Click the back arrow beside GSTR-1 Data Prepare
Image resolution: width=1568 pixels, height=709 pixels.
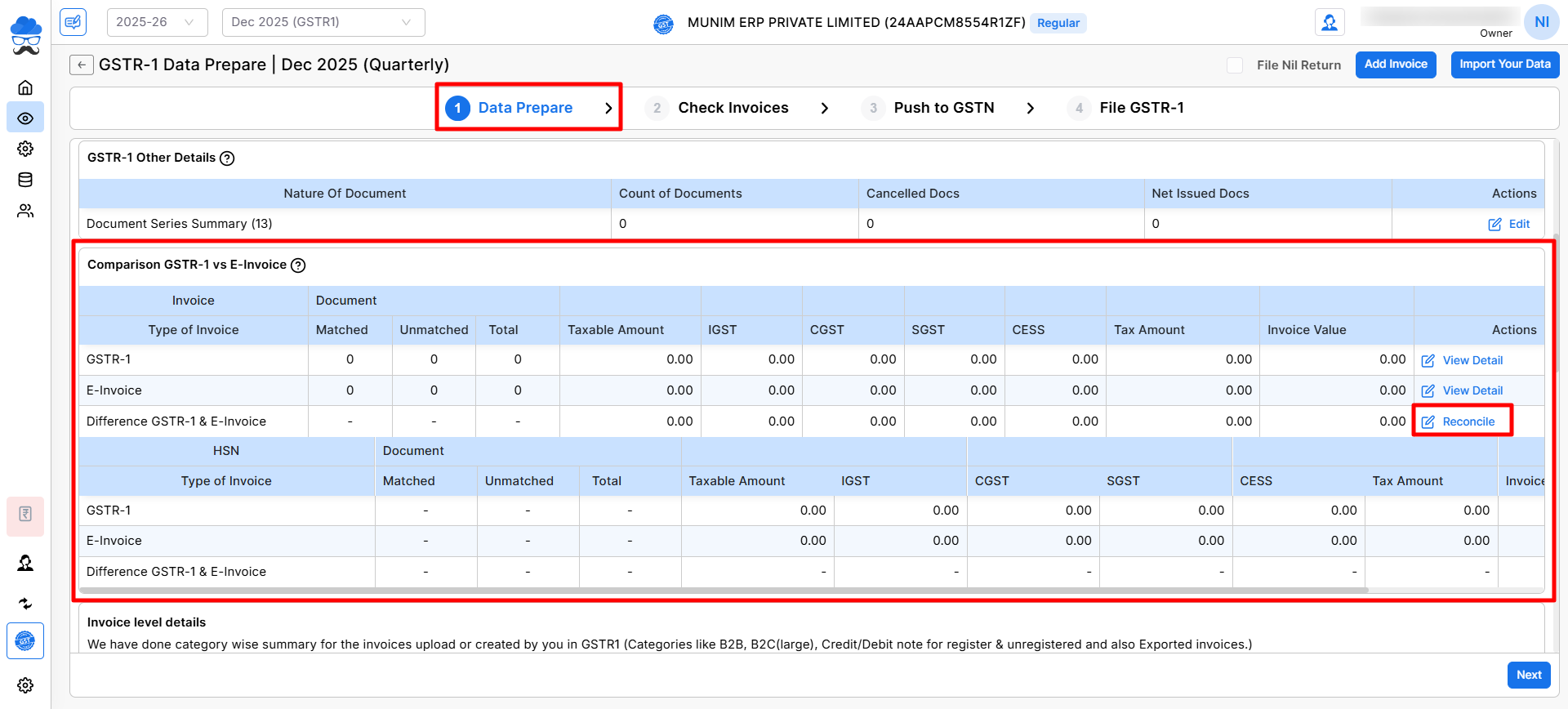pyautogui.click(x=81, y=65)
